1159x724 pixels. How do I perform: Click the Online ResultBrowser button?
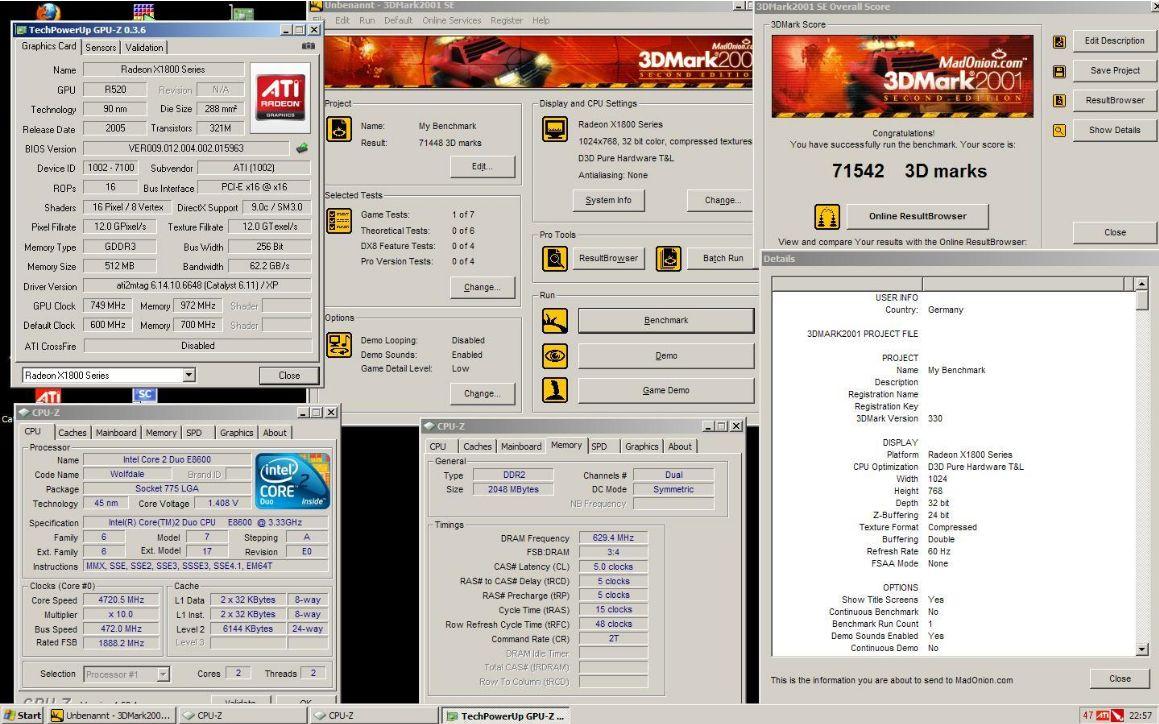(x=917, y=217)
